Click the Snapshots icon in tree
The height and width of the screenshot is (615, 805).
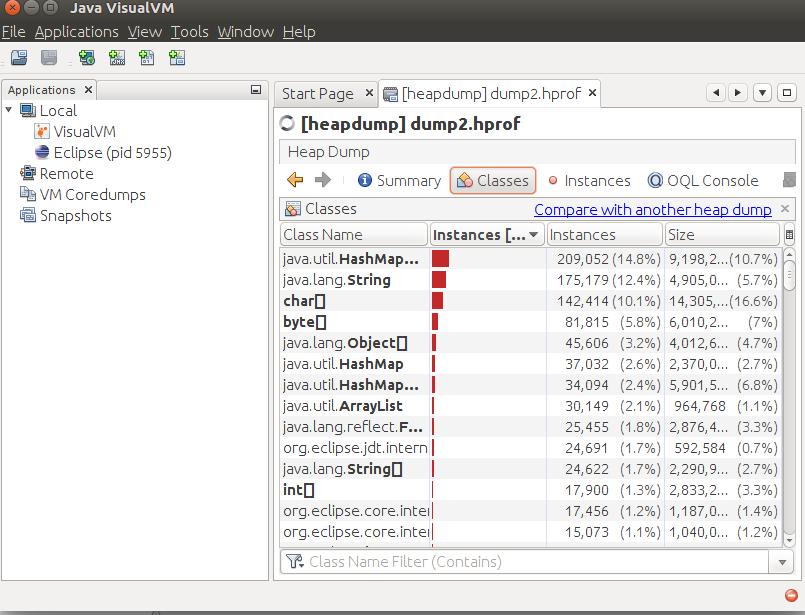point(28,215)
